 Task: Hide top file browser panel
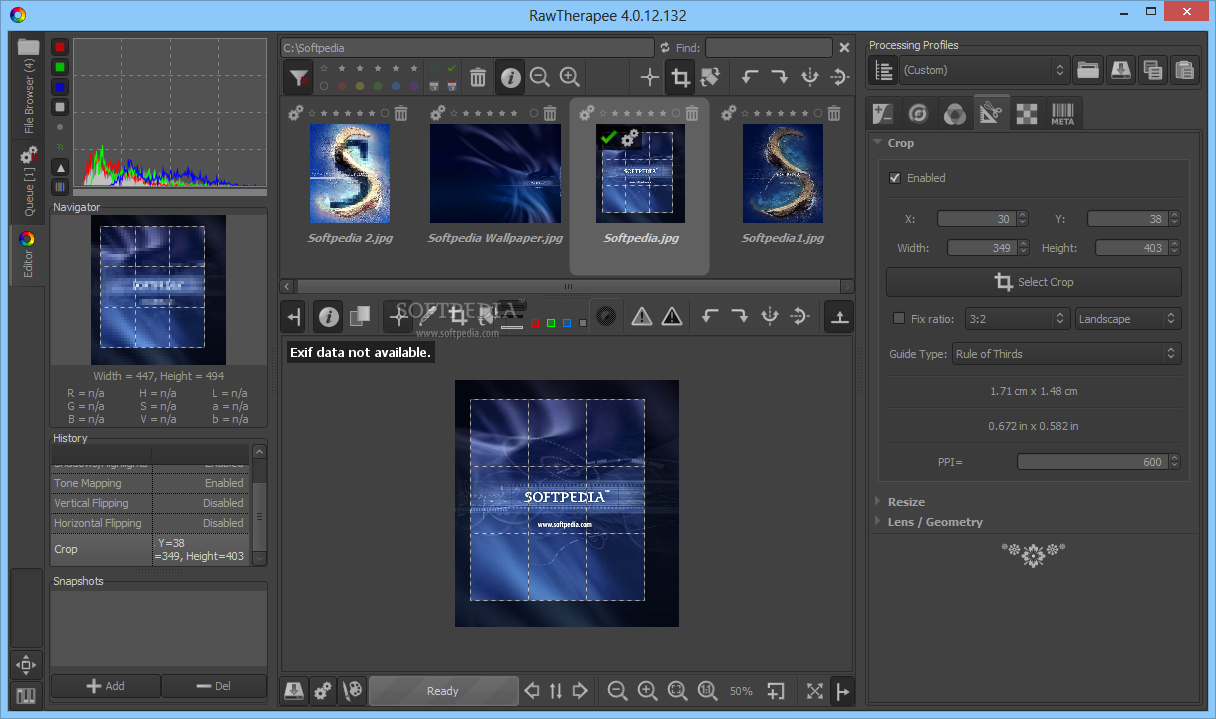pyautogui.click(x=839, y=316)
